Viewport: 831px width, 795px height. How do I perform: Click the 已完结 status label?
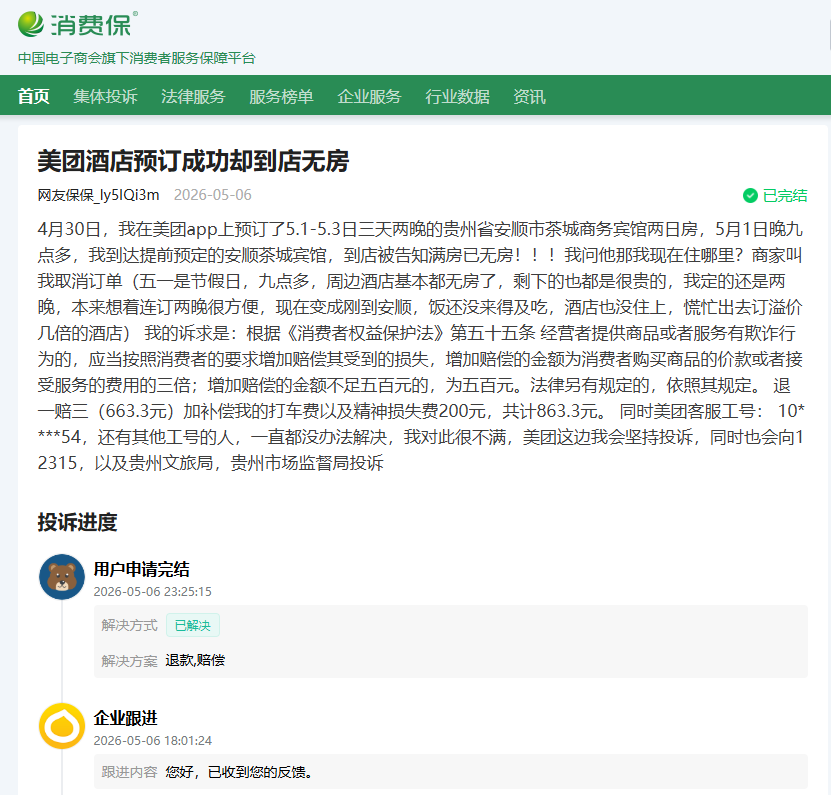785,196
